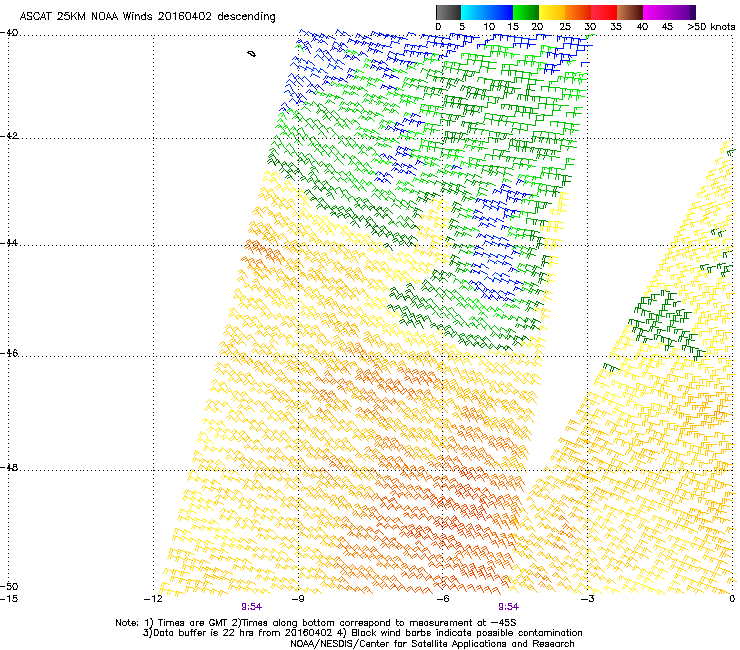The image size is (740, 650).
Task: Click the red 30-35 knots color segment
Action: 604,12
